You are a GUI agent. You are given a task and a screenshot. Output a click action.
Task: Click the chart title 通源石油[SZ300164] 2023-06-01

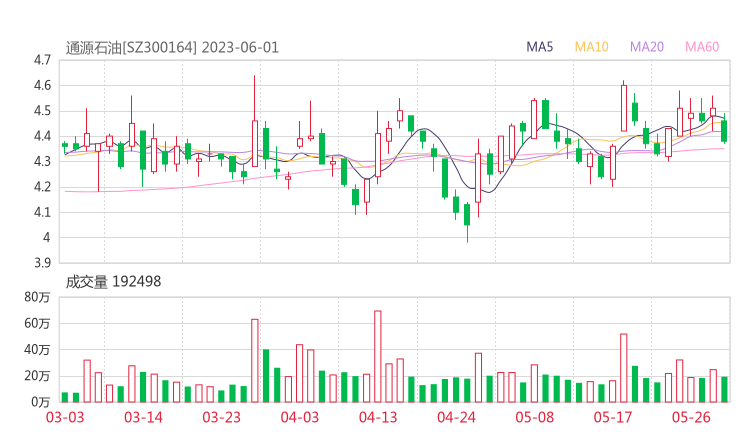[x=172, y=48]
